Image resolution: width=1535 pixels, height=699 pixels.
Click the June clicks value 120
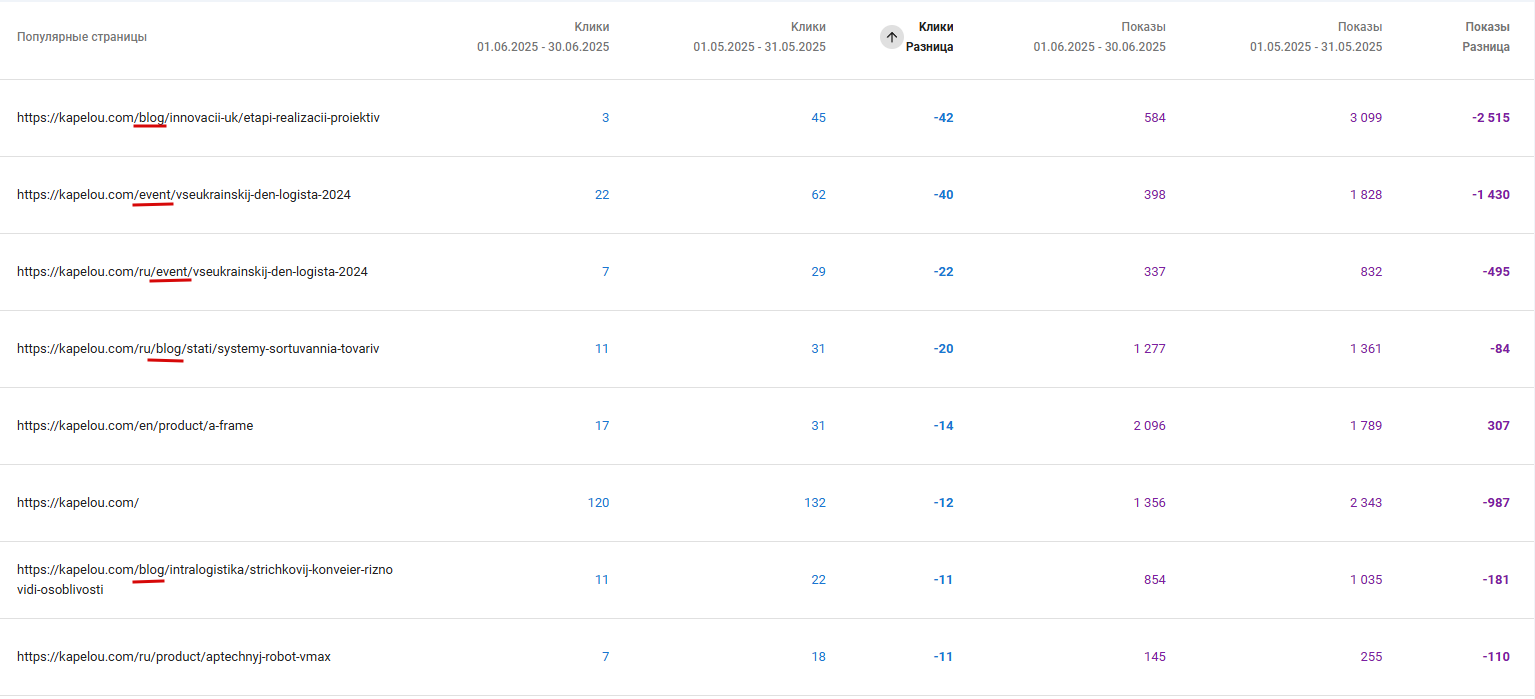point(598,503)
